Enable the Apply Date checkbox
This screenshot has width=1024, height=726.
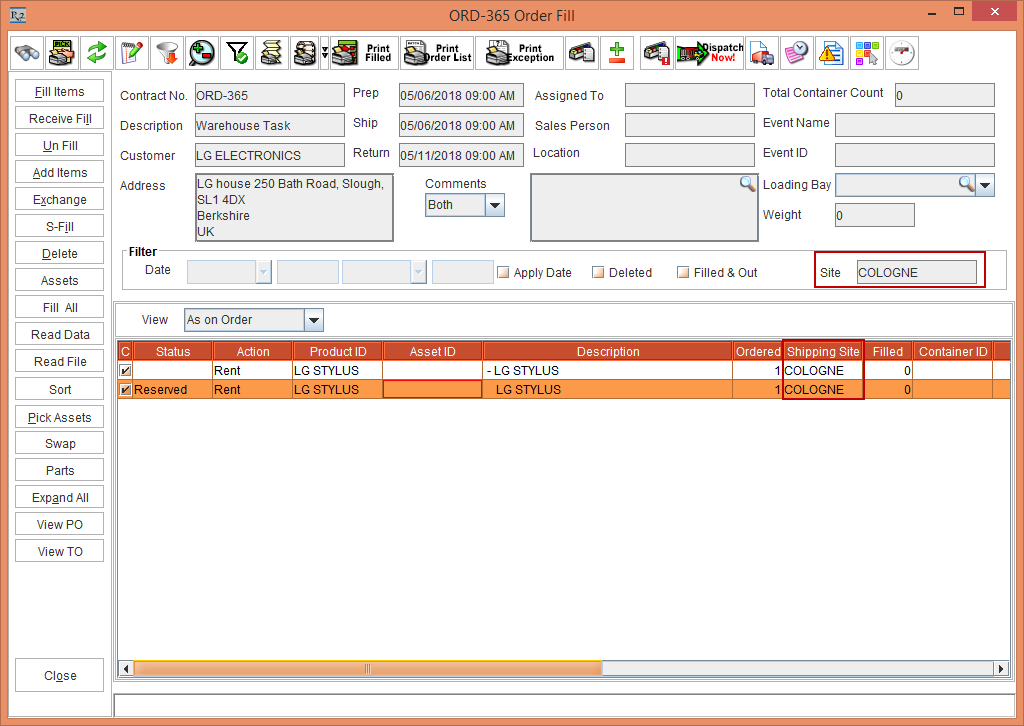point(504,272)
